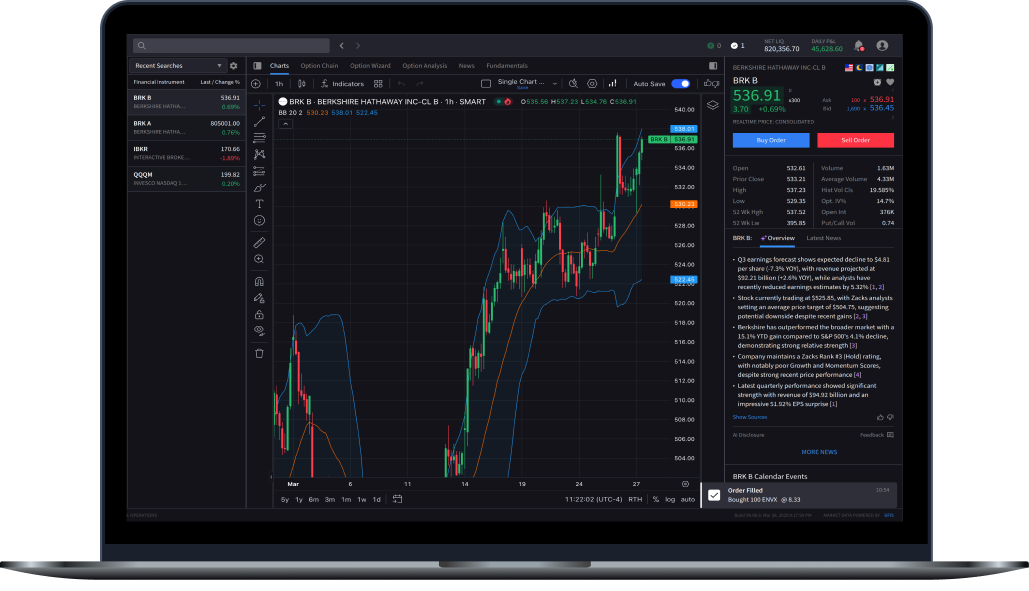The image size is (1029, 591).
Task: Open the RTH session dropdown
Action: coord(635,499)
